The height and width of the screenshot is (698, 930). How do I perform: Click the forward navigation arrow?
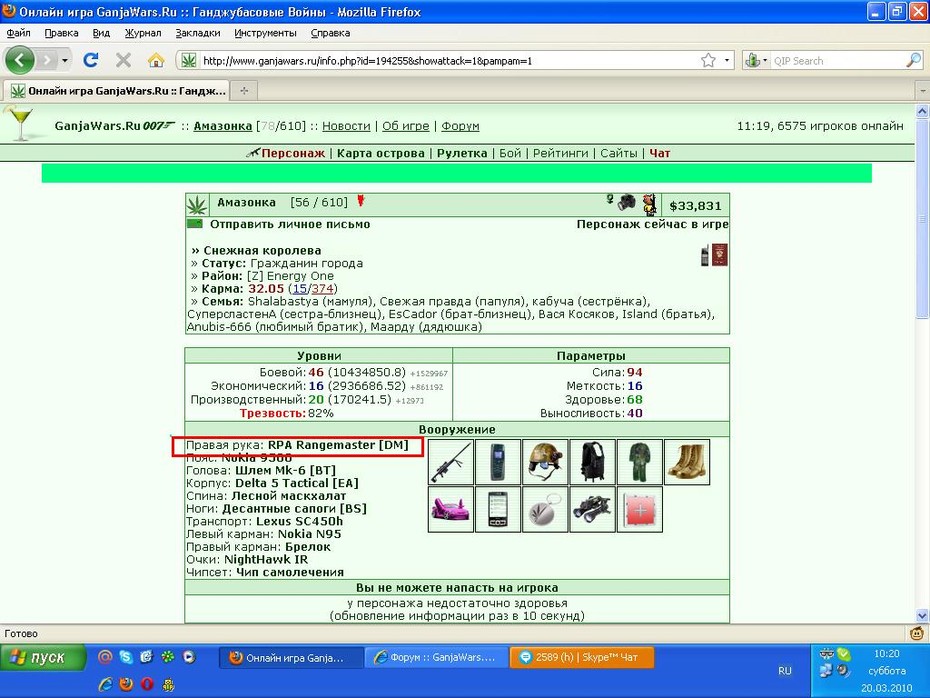46,60
